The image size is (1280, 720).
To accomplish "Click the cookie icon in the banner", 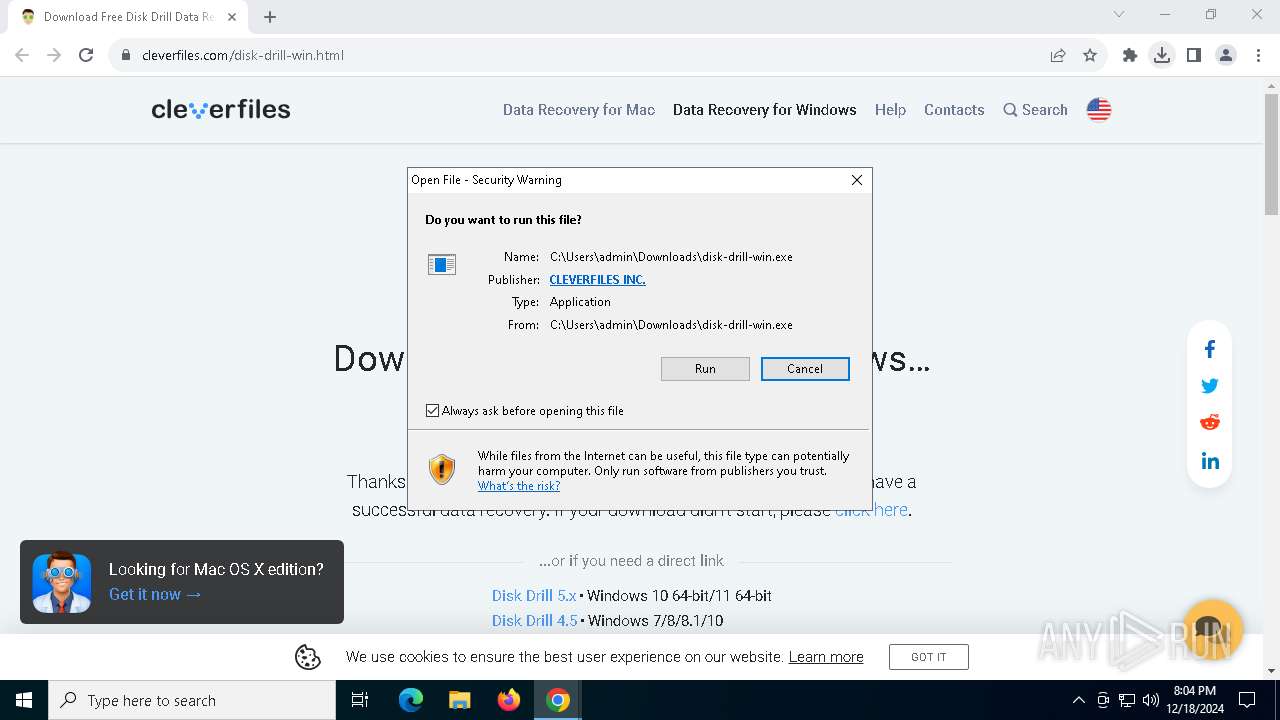I will click(x=308, y=657).
